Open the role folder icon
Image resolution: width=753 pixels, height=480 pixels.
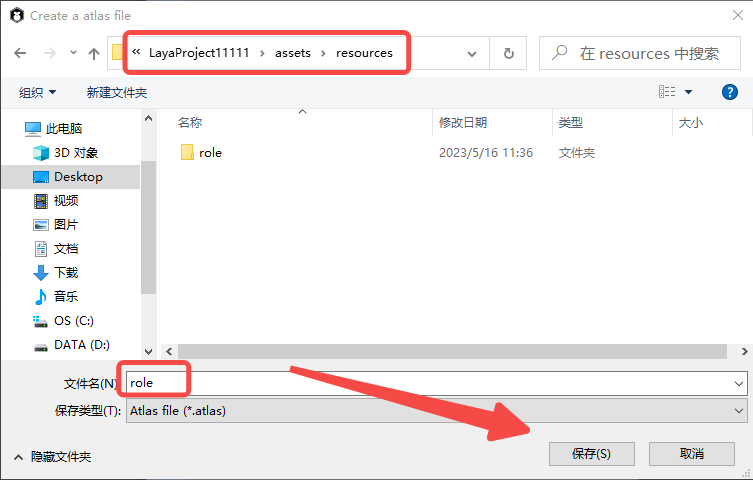(x=186, y=153)
